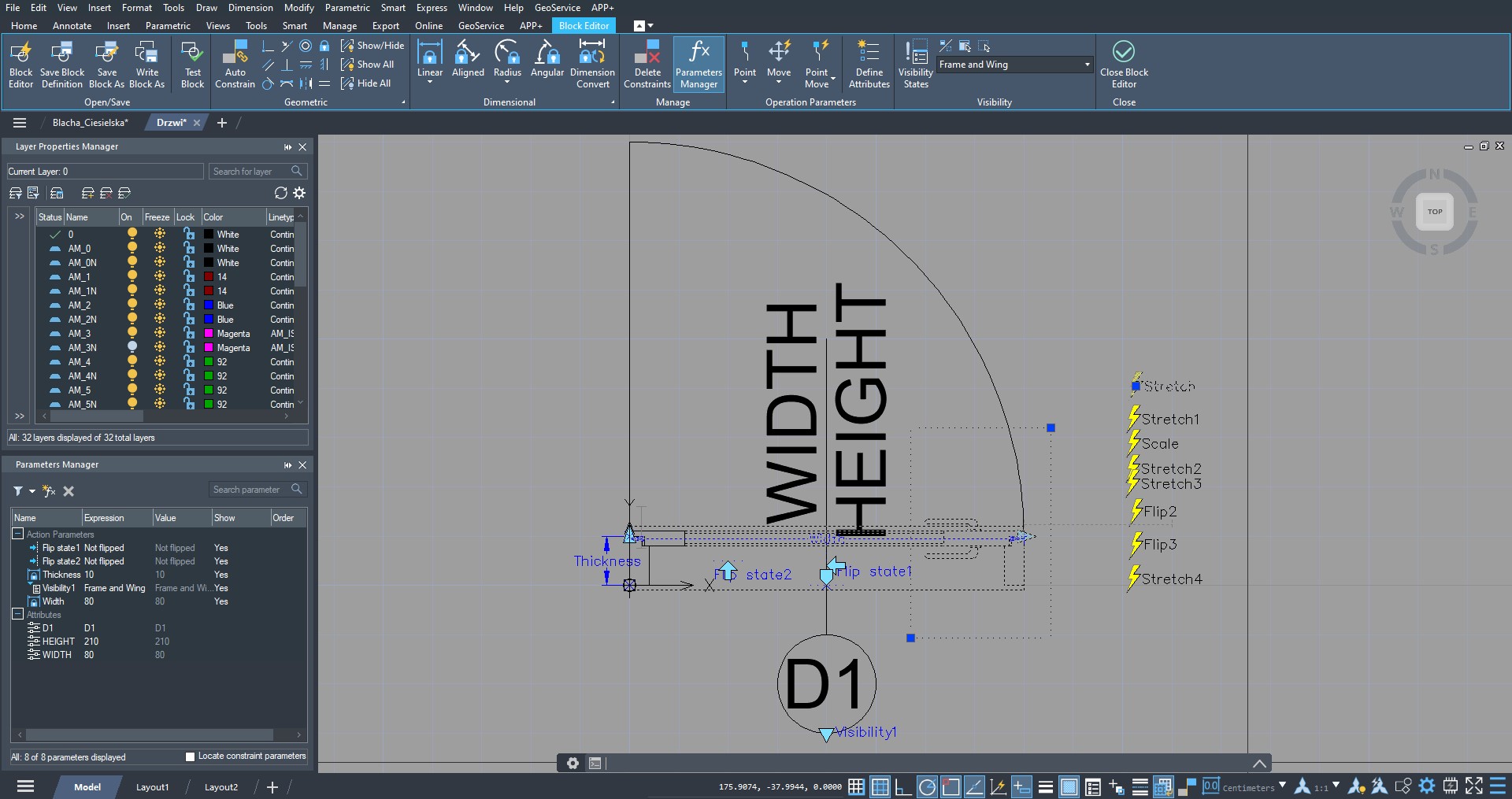Click the Search parameter field
Screen dimensions: 1512x799
258,490
